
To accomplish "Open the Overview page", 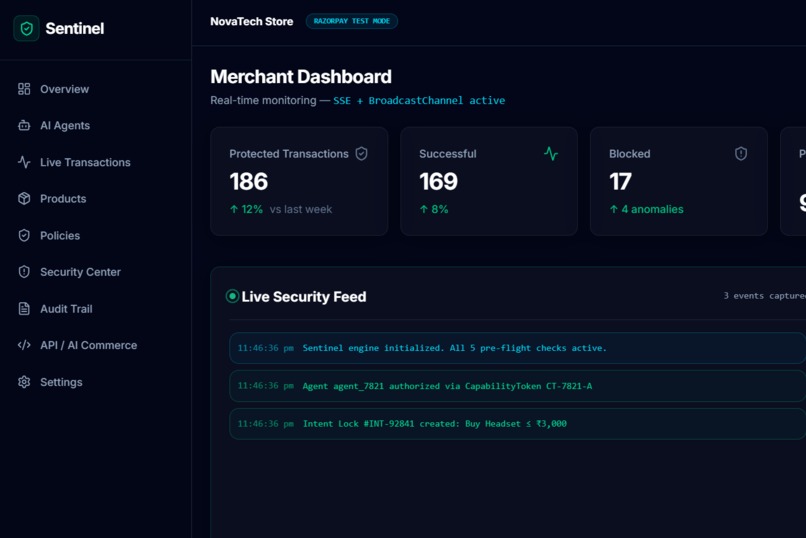I will coord(64,89).
